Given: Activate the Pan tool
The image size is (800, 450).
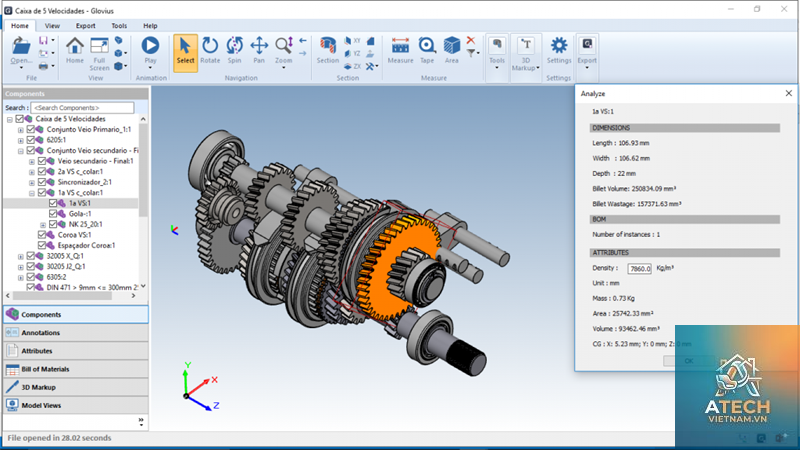Looking at the screenshot, I should 259,45.
